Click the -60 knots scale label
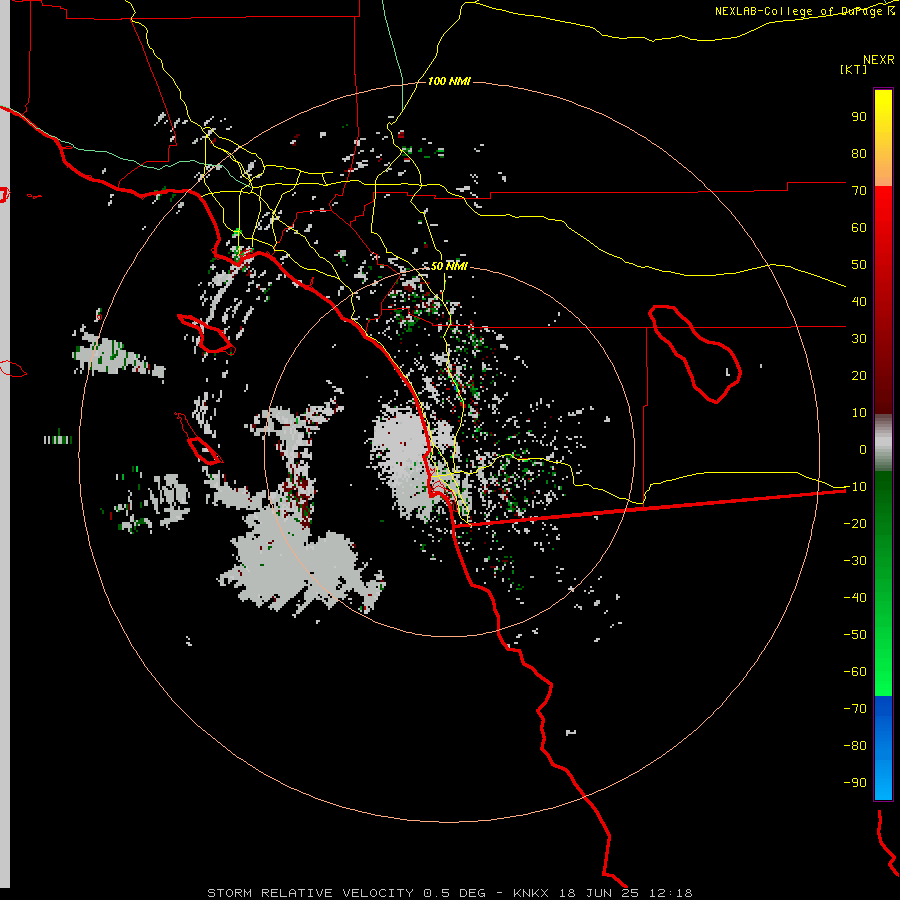This screenshot has width=900, height=900. point(855,672)
